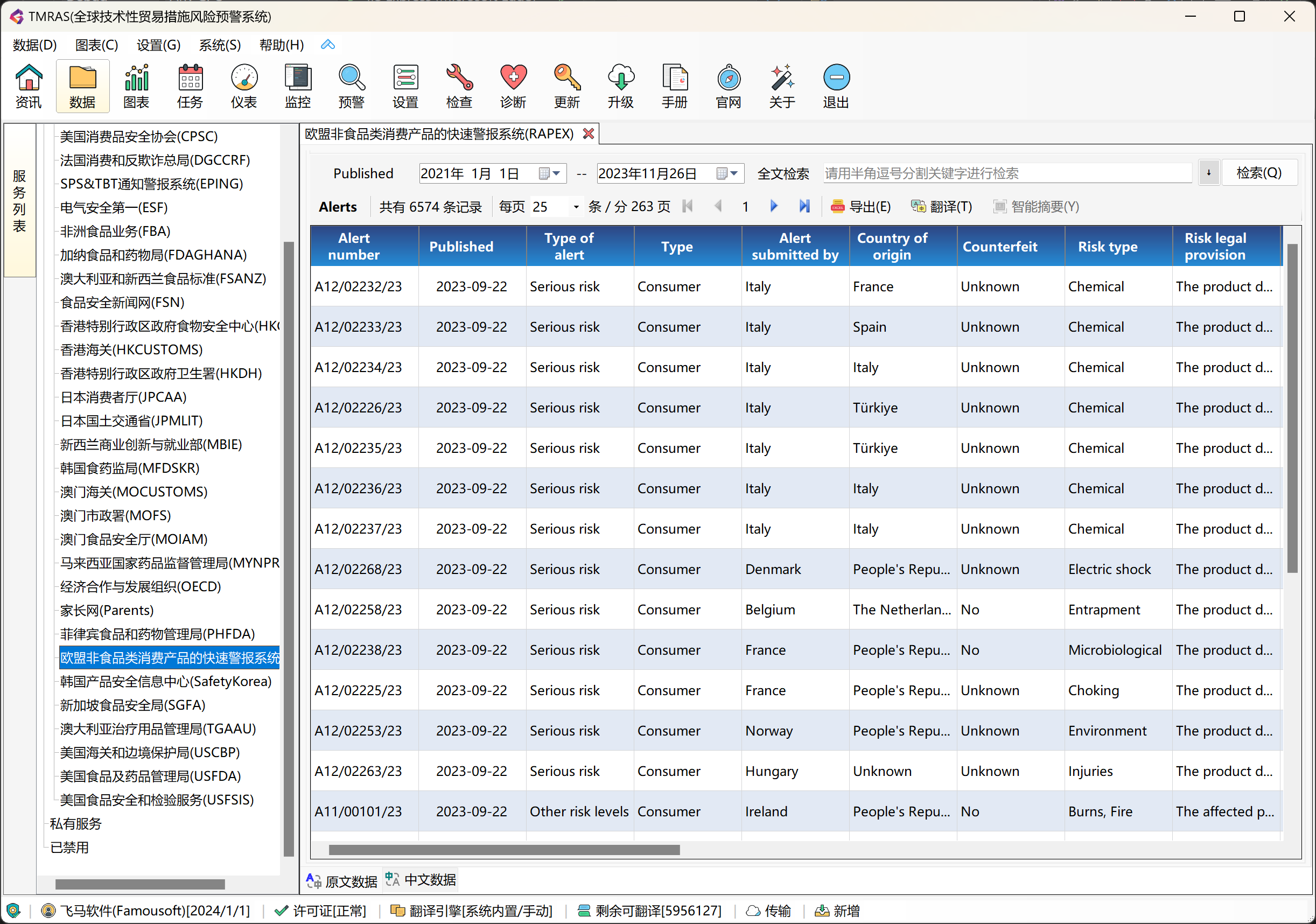Select the 数据 folder toolbar icon
This screenshot has width=1316, height=924.
coord(82,86)
